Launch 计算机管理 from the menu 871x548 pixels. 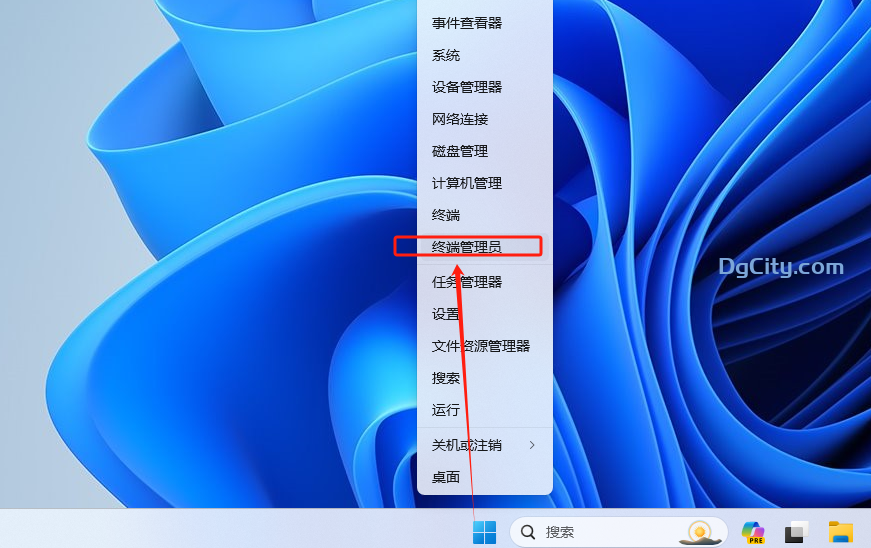point(484,183)
